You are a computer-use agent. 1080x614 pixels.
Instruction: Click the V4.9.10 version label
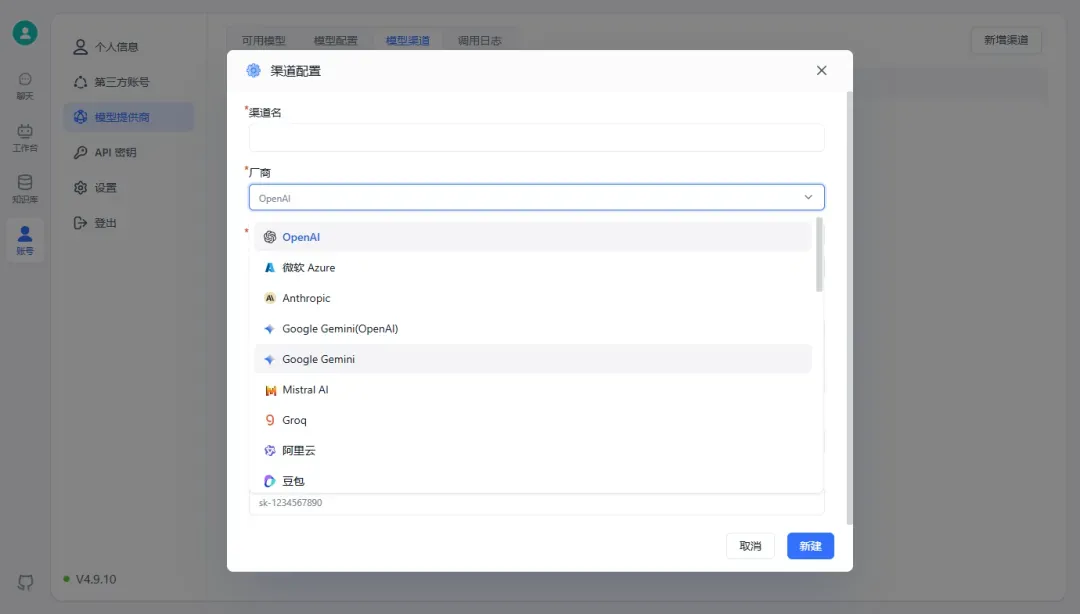pyautogui.click(x=96, y=579)
